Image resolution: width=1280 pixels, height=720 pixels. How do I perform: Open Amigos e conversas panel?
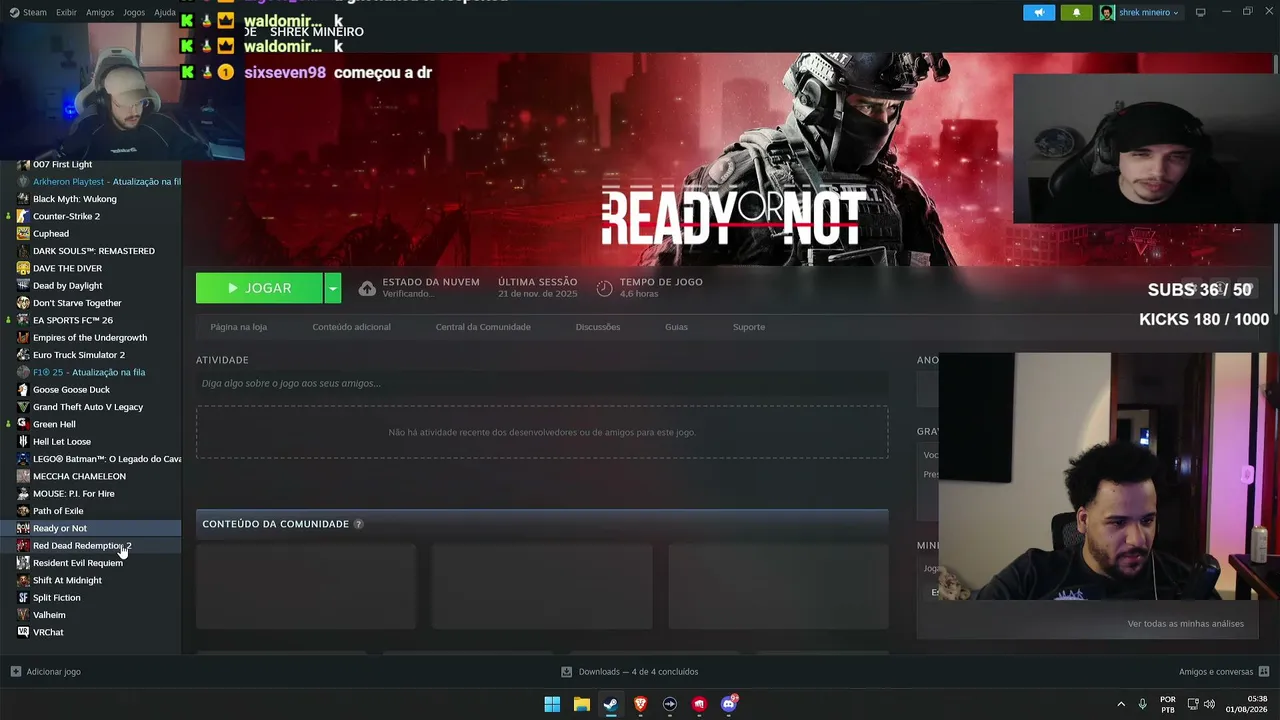(1223, 672)
